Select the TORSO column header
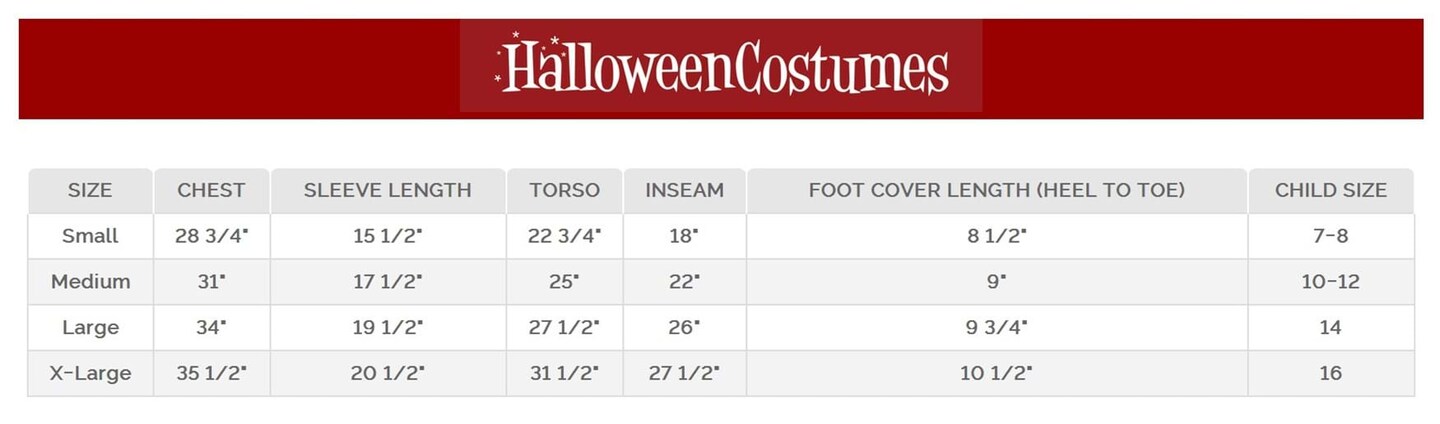1440x424 pixels. click(x=564, y=190)
